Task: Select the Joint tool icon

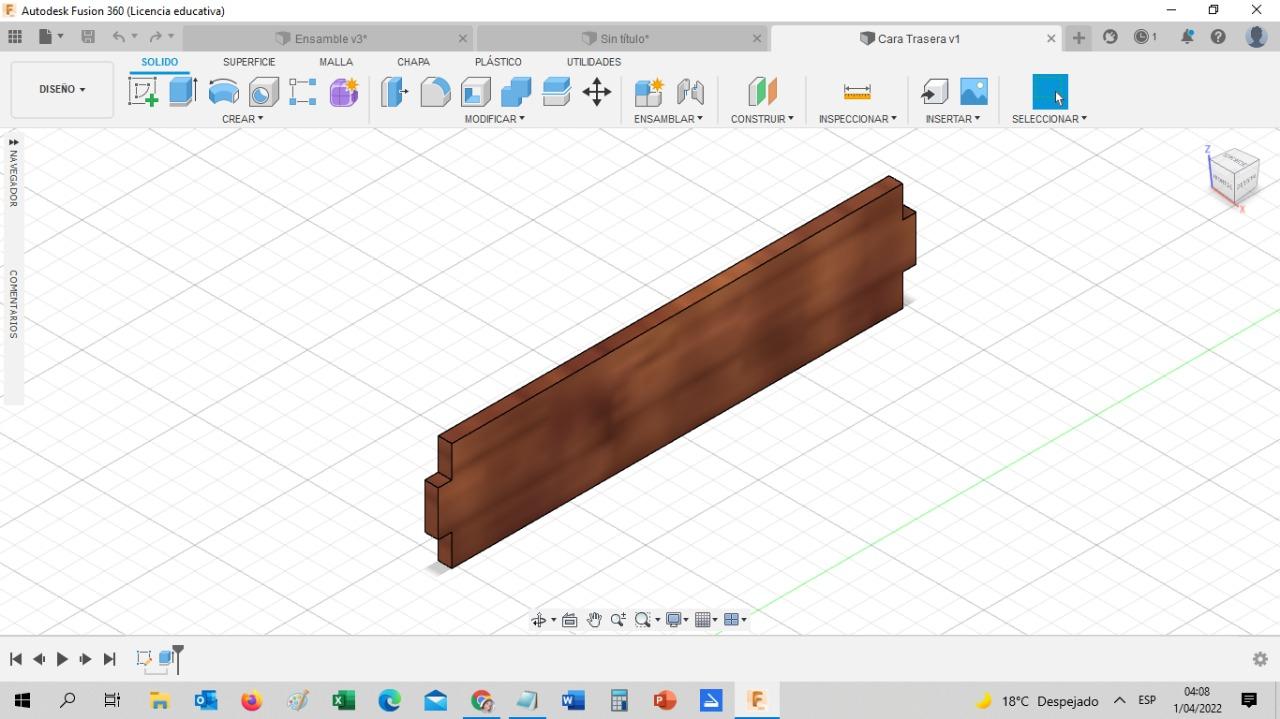Action: pos(690,92)
